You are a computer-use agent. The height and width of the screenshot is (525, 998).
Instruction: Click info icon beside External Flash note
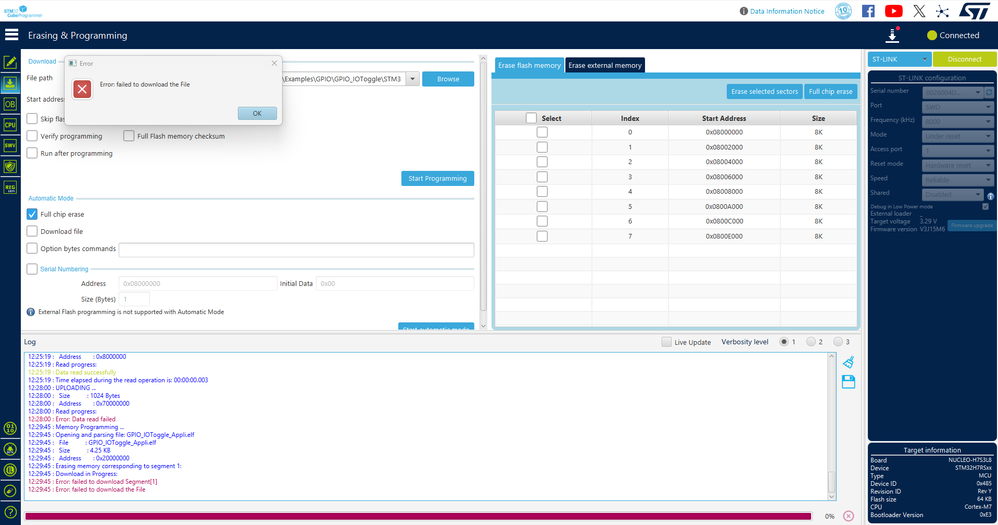(31, 312)
